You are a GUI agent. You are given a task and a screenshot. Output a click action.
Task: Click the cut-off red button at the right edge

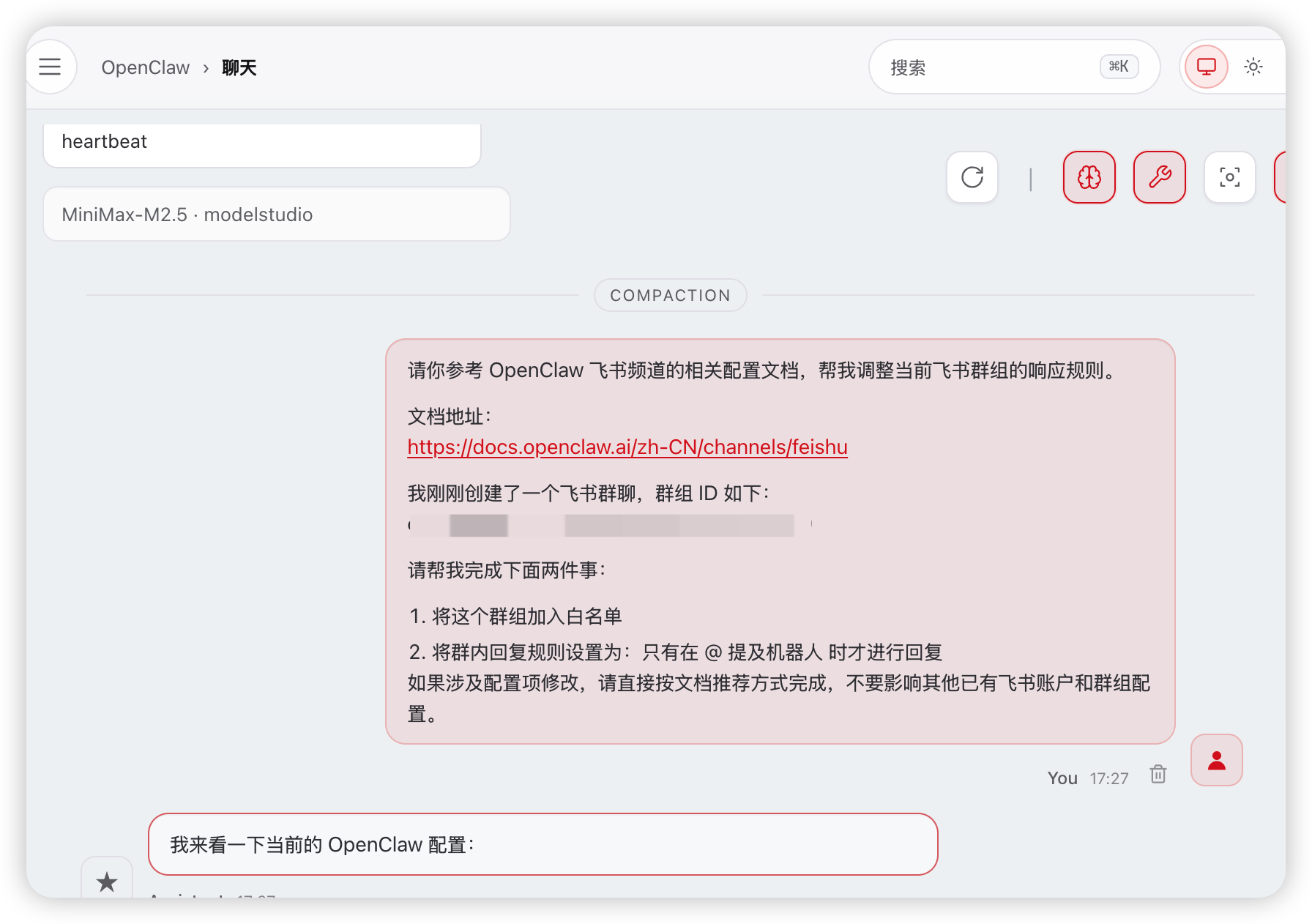click(1280, 177)
